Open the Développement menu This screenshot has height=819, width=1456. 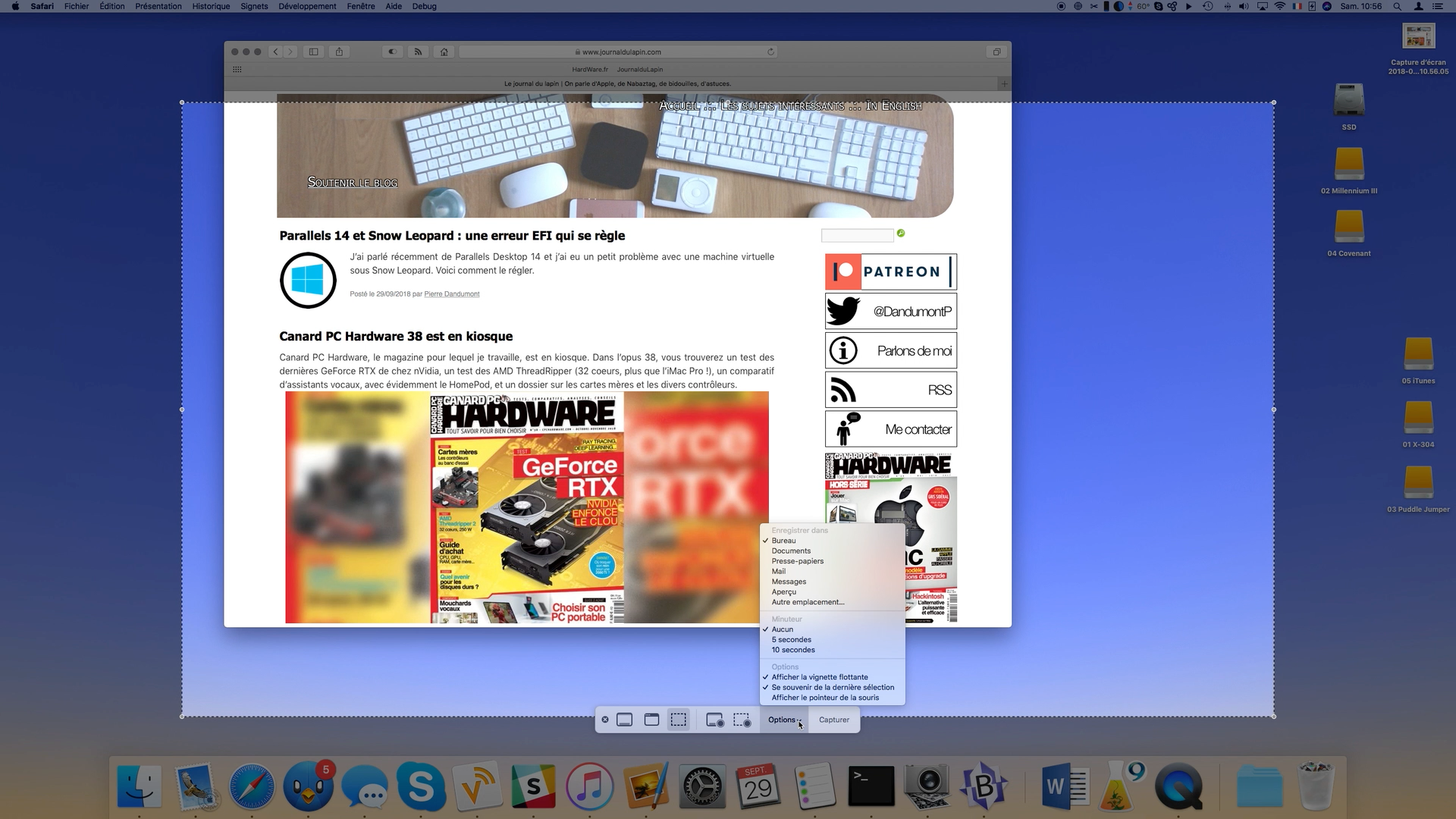[307, 6]
